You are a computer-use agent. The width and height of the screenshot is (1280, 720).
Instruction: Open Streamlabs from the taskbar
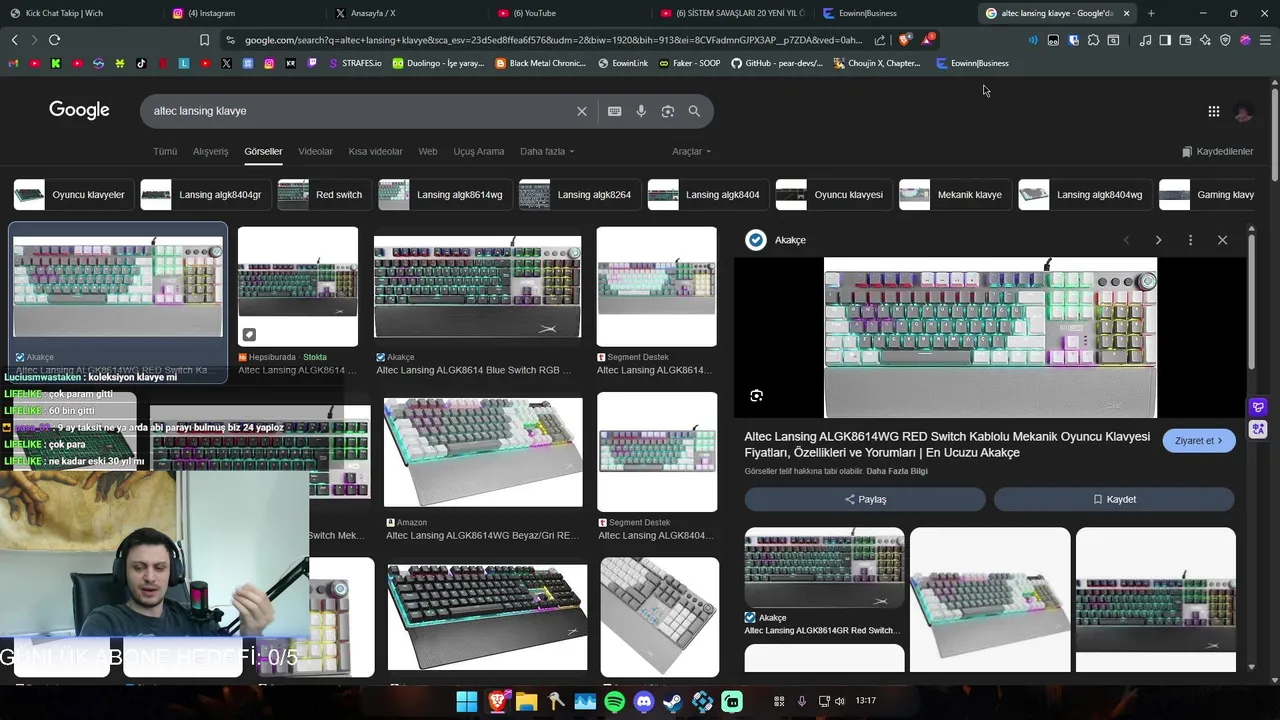point(732,702)
